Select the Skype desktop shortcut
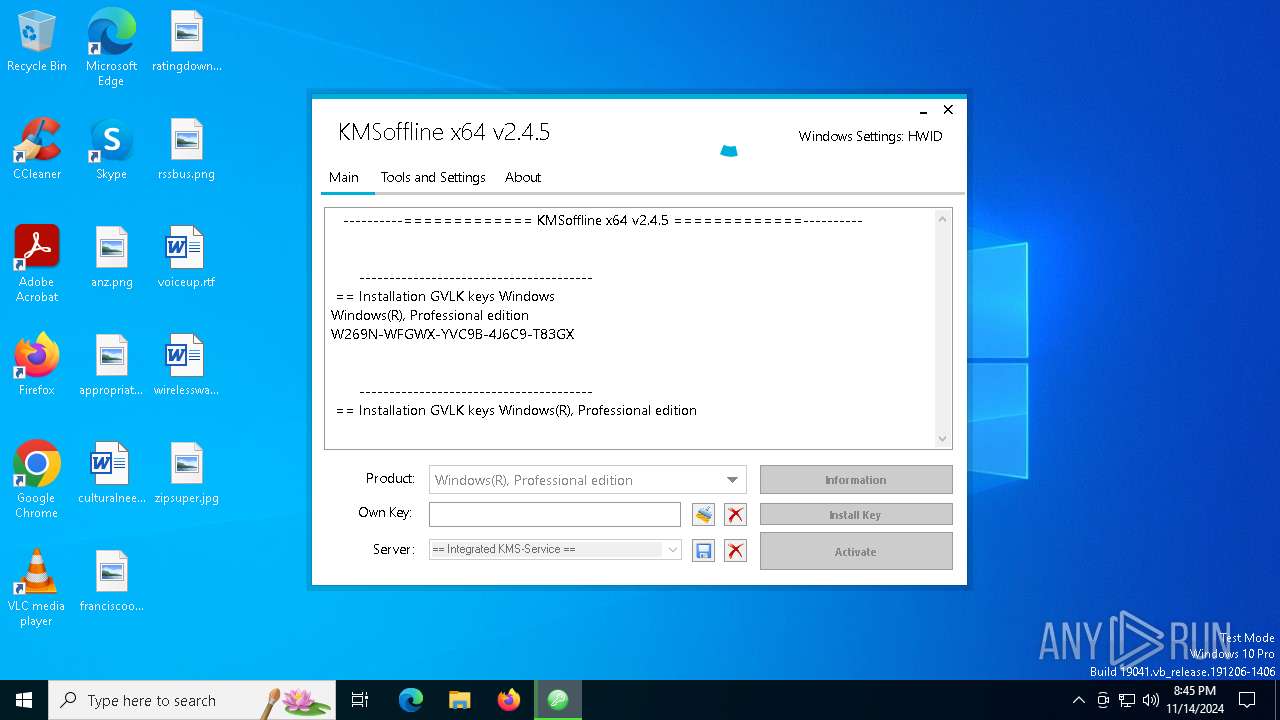Viewport: 1280px width, 720px height. click(111, 150)
